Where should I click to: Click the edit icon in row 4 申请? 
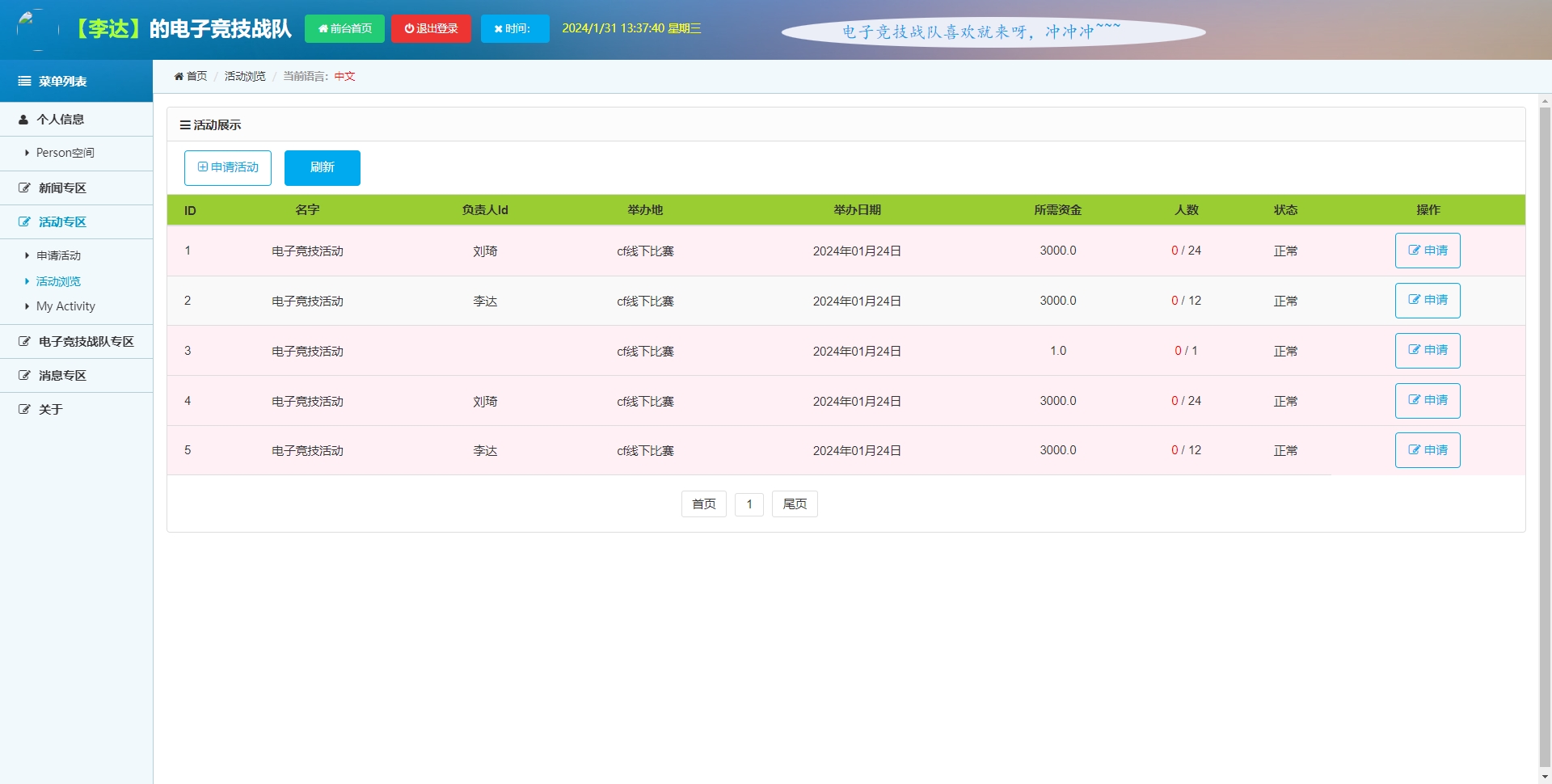pos(1415,400)
